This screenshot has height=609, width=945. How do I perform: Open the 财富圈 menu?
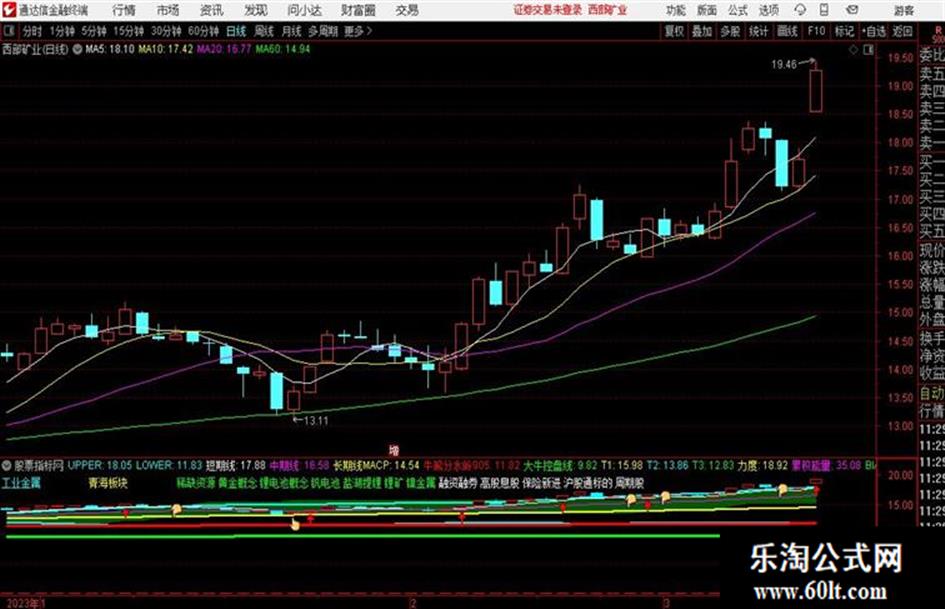click(358, 10)
